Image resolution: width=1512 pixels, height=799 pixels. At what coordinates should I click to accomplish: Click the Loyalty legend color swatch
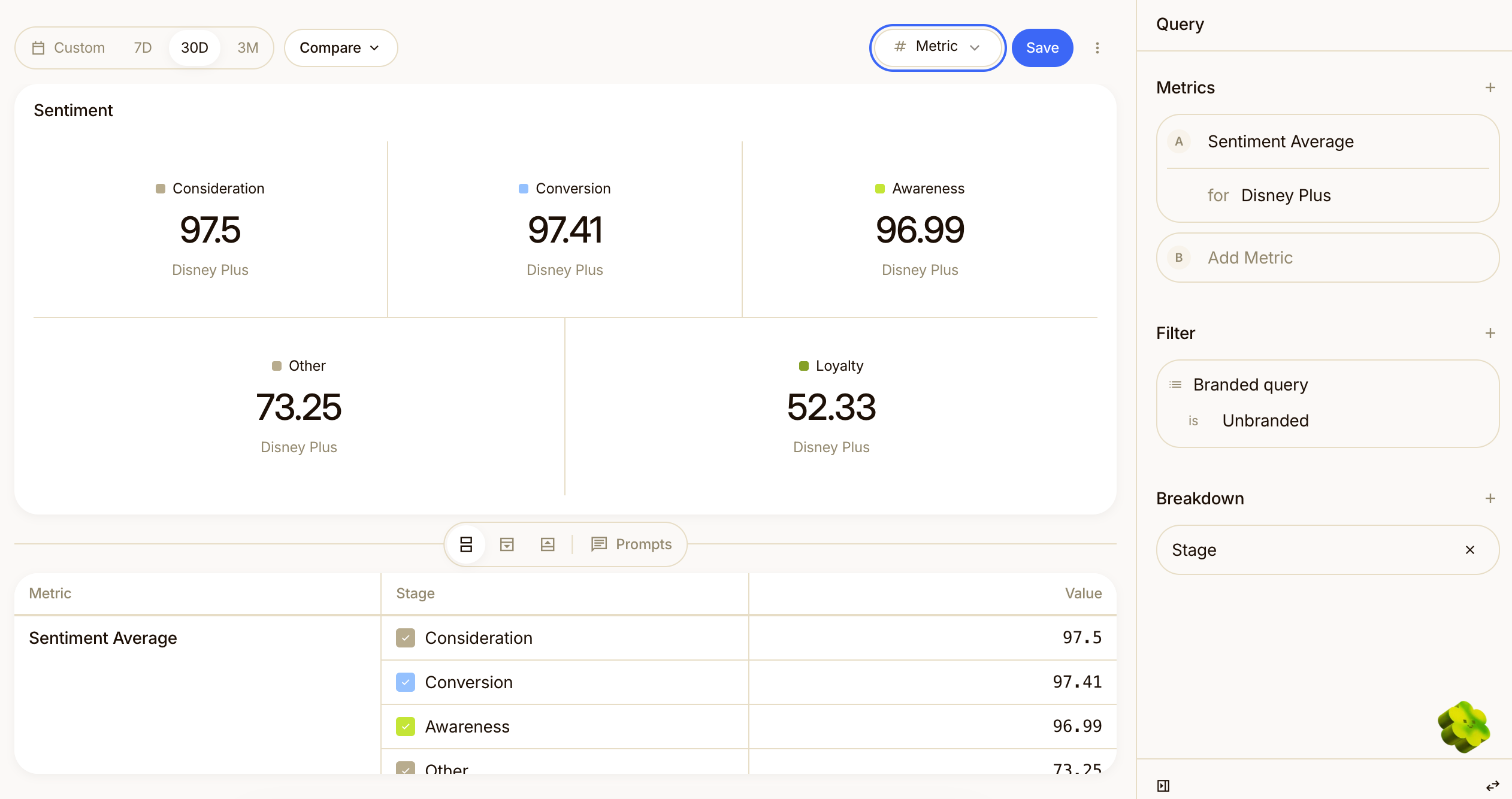tap(804, 366)
